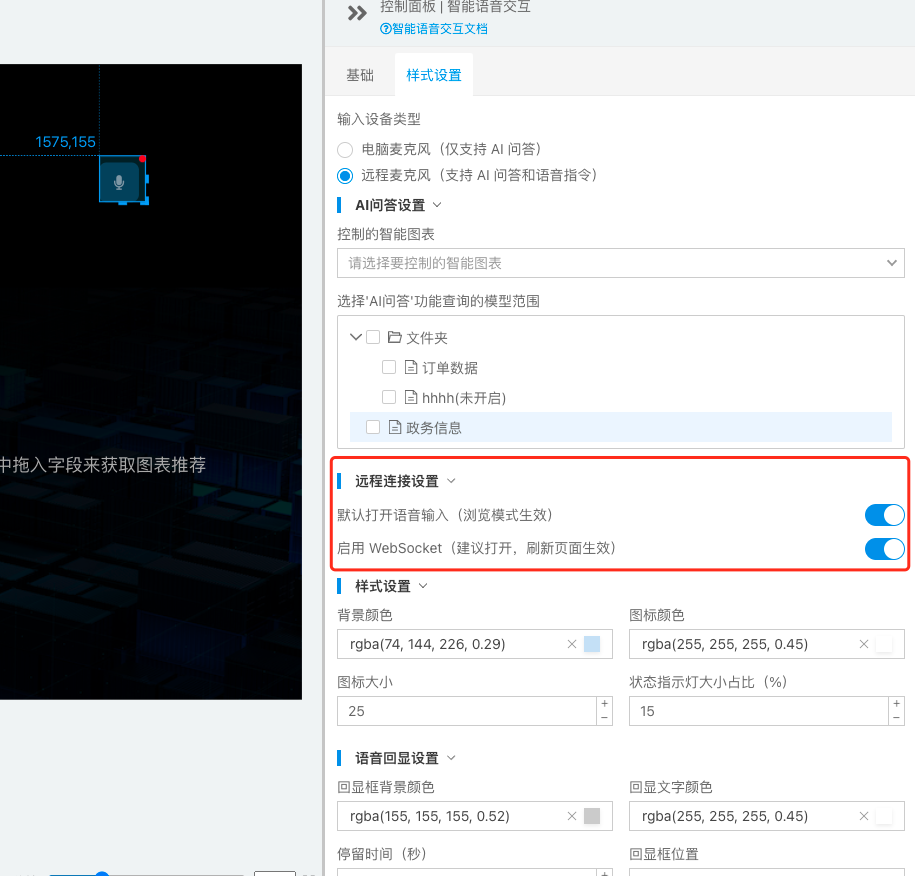
Task: Increase 图标大小 with the plus stepper
Action: [605, 704]
